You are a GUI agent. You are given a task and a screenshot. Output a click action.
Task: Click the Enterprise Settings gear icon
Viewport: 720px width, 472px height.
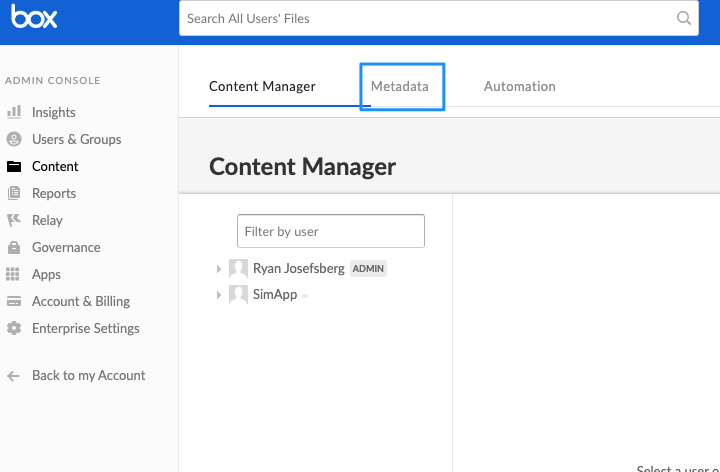(14, 328)
